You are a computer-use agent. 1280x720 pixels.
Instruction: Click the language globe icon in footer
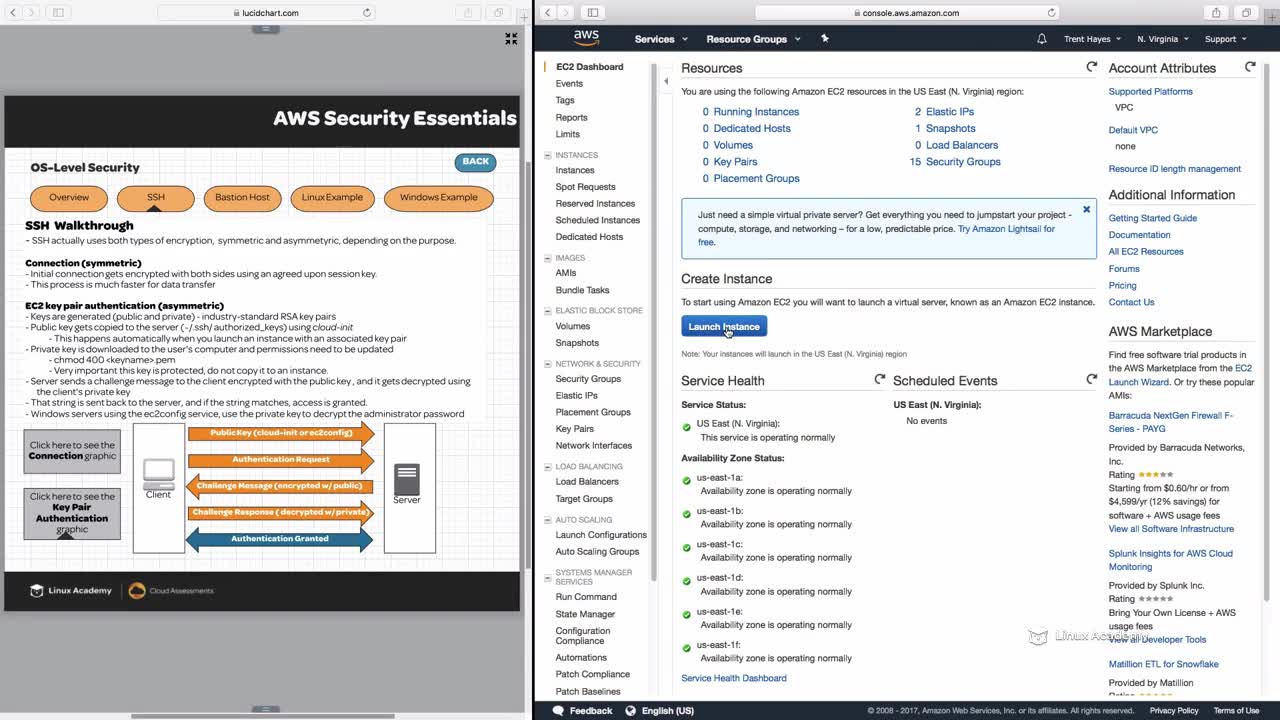[x=631, y=711]
